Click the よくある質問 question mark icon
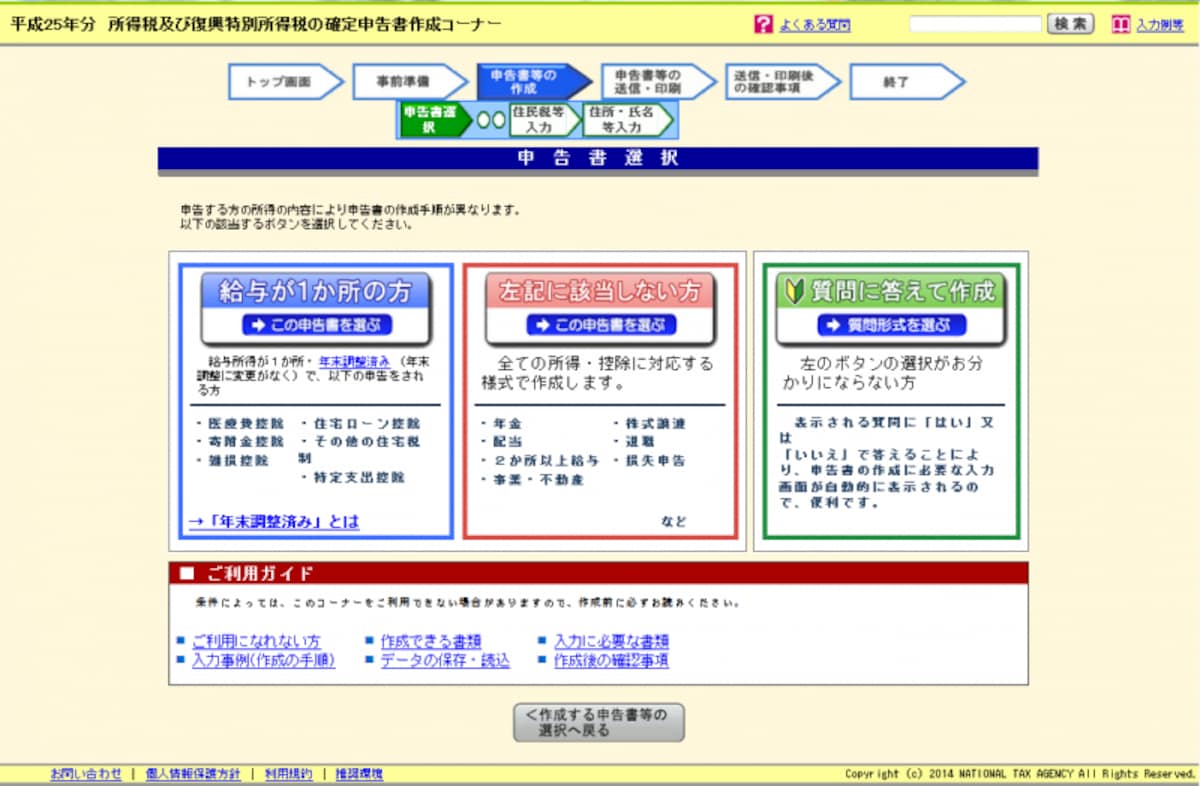 coord(764,24)
